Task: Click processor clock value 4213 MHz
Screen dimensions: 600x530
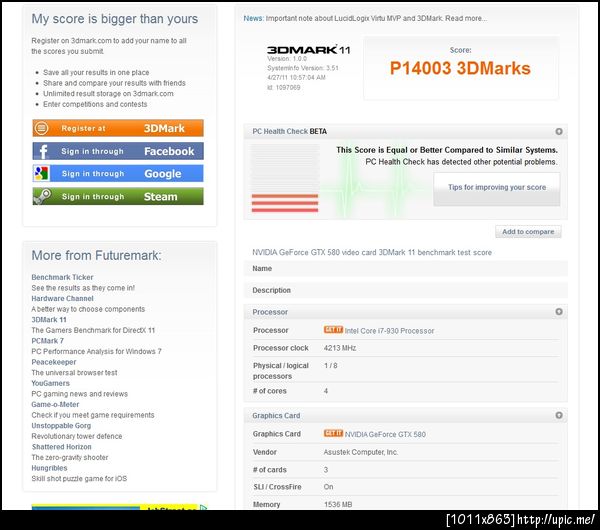Action: (x=340, y=348)
